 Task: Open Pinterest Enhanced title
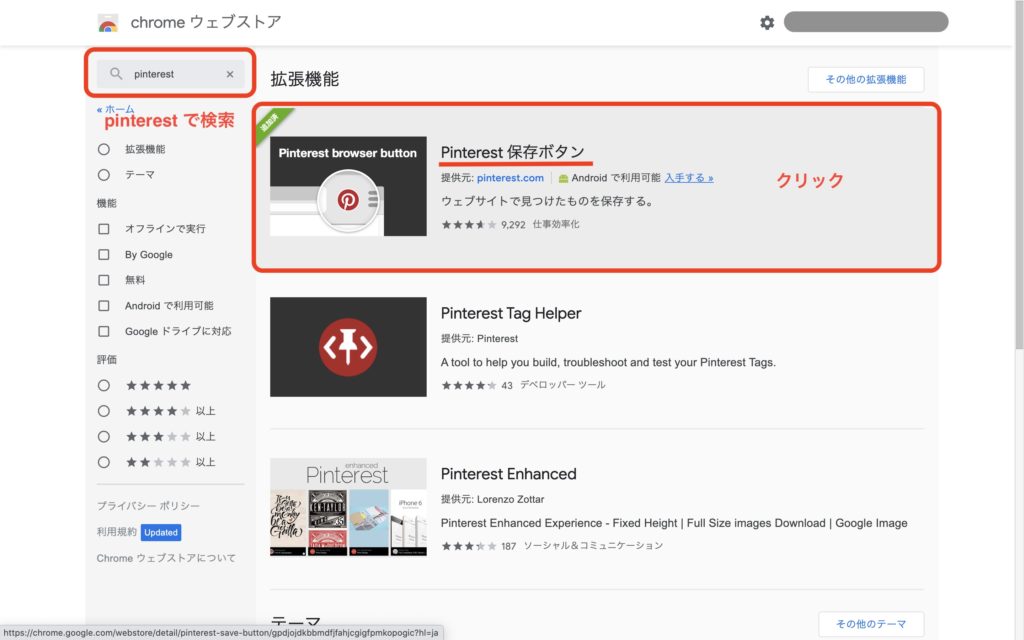pyautogui.click(x=509, y=474)
